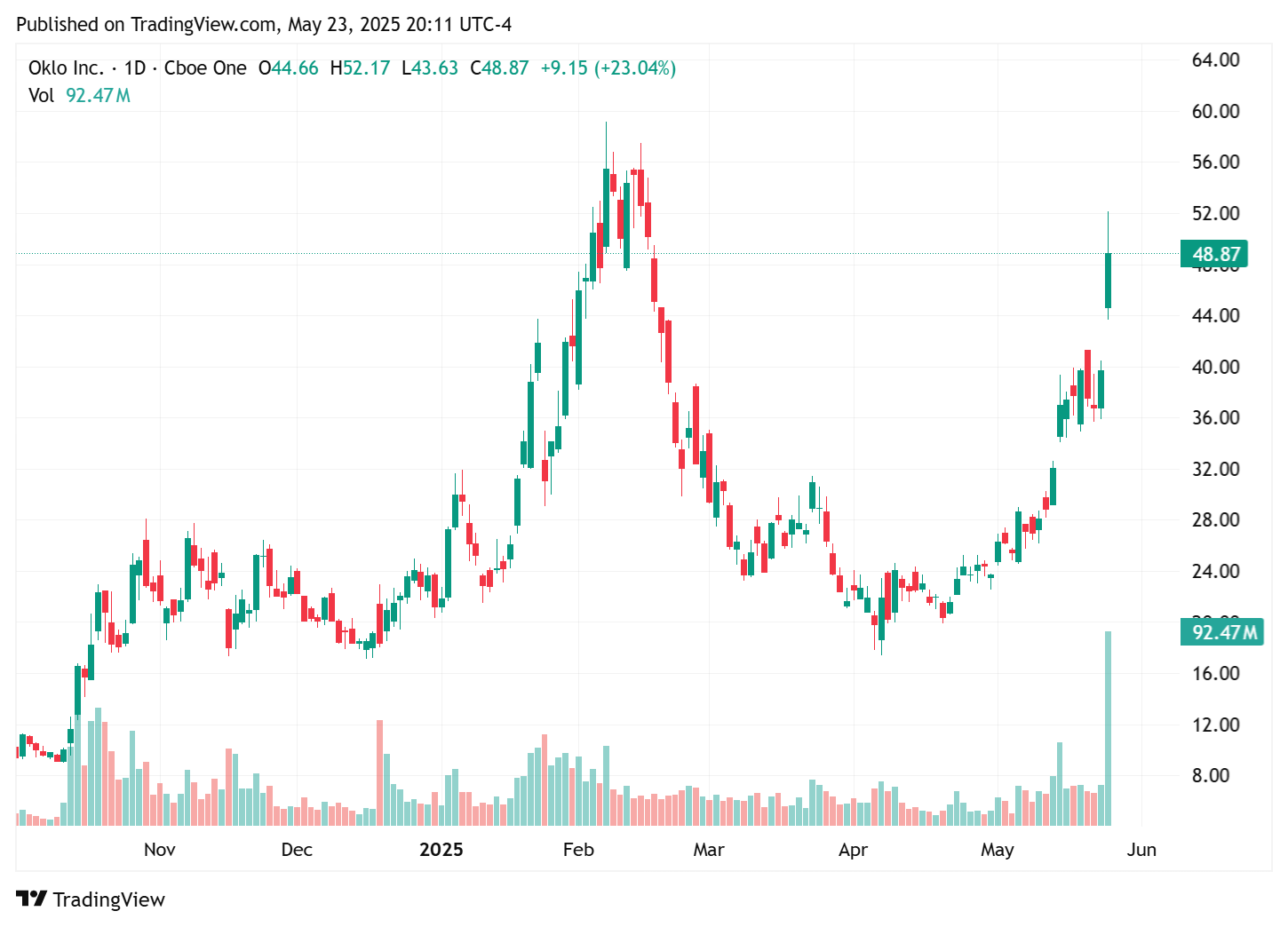Image resolution: width=1288 pixels, height=927 pixels.
Task: Click the Vol 92.47M legend value
Action: [97, 96]
